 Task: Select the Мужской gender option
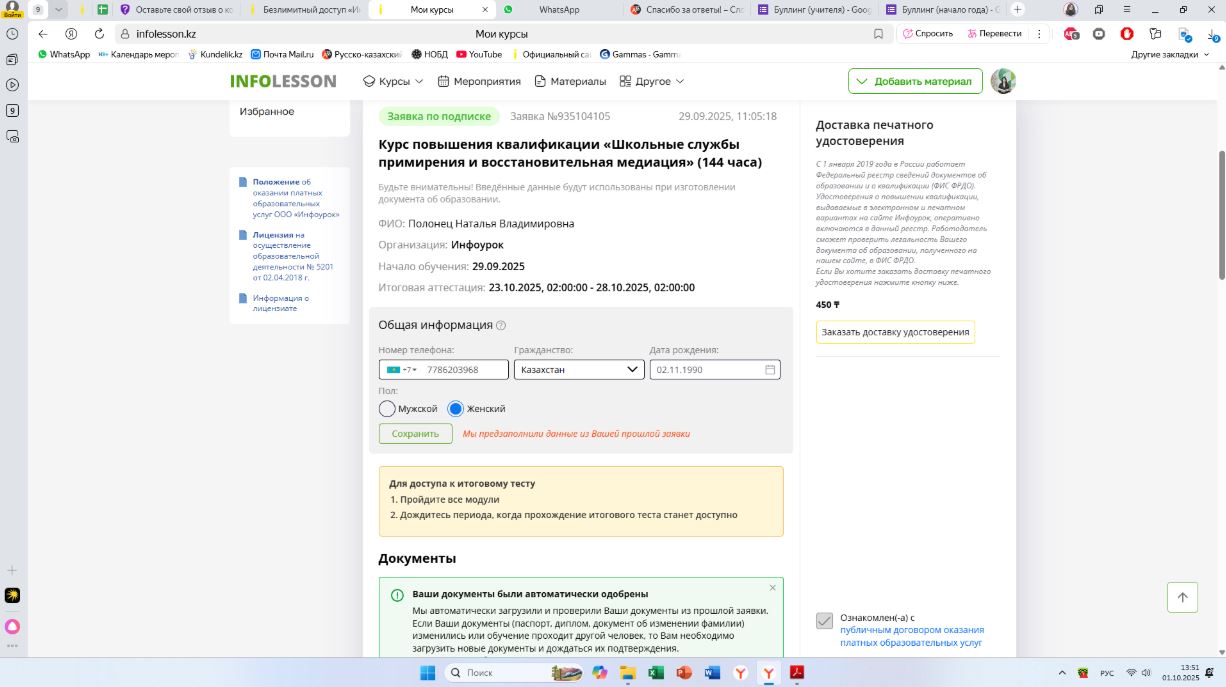pyautogui.click(x=388, y=409)
